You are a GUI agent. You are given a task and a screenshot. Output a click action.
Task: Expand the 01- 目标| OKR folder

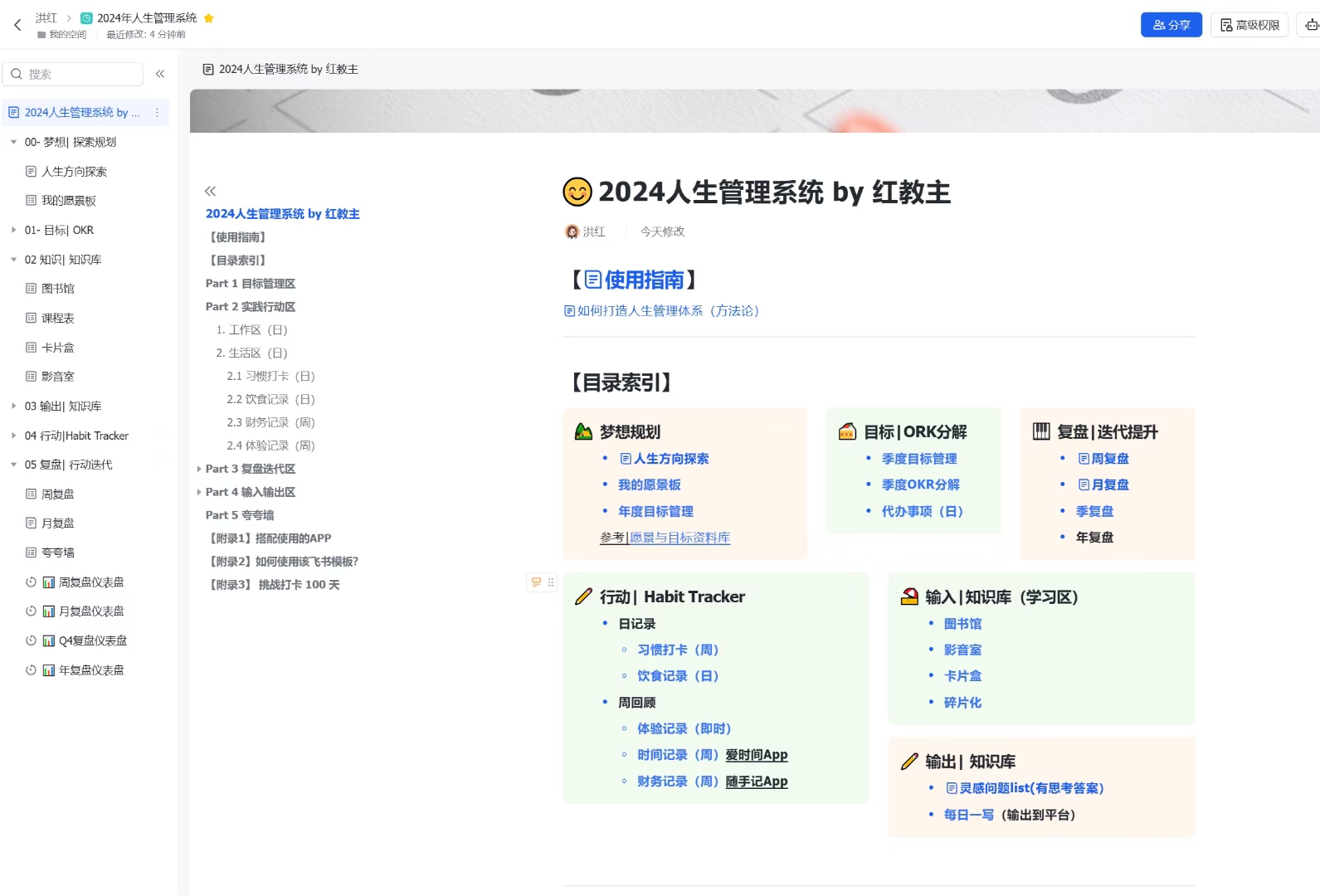pos(13,230)
